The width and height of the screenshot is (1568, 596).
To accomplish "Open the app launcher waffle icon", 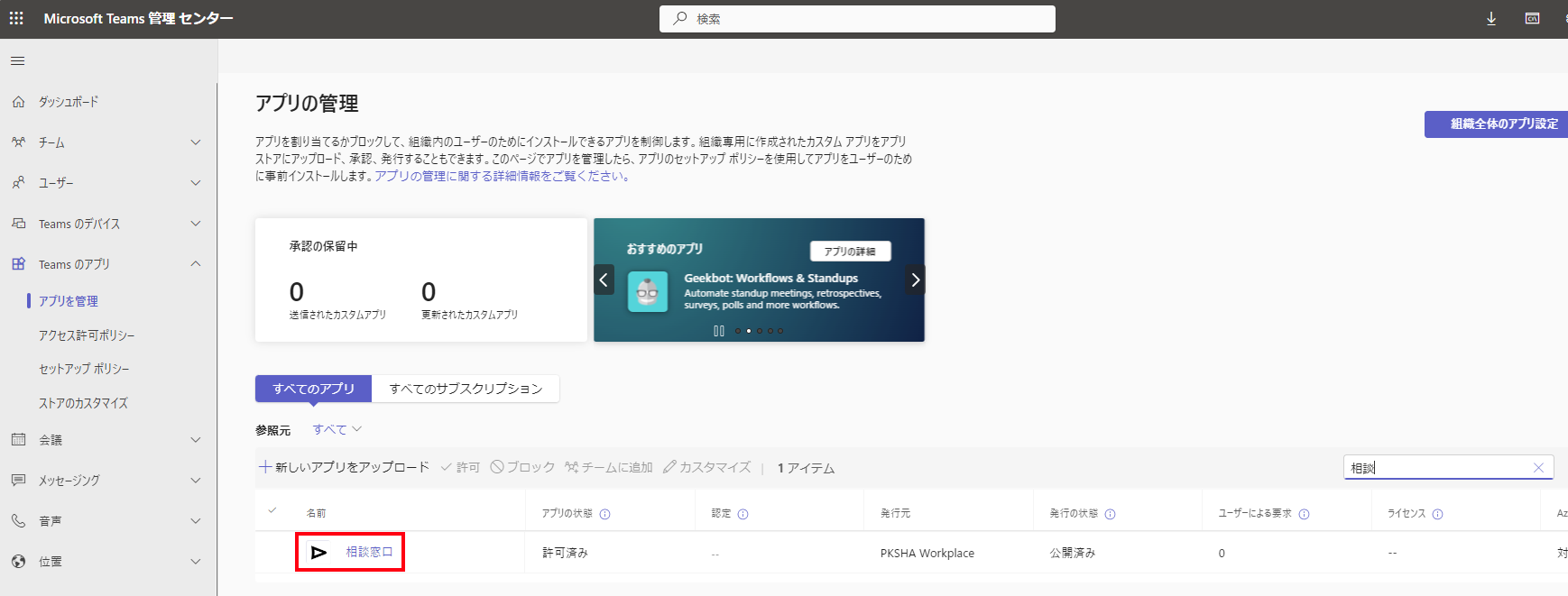I will (16, 18).
